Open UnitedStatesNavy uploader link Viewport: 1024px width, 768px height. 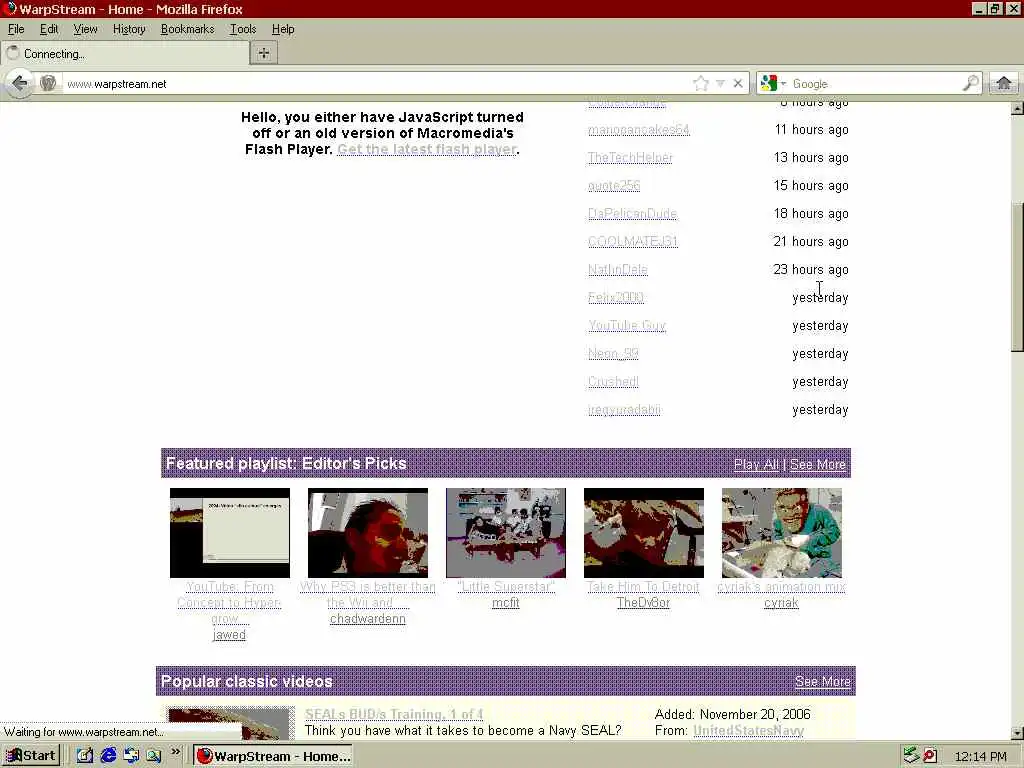[x=748, y=730]
